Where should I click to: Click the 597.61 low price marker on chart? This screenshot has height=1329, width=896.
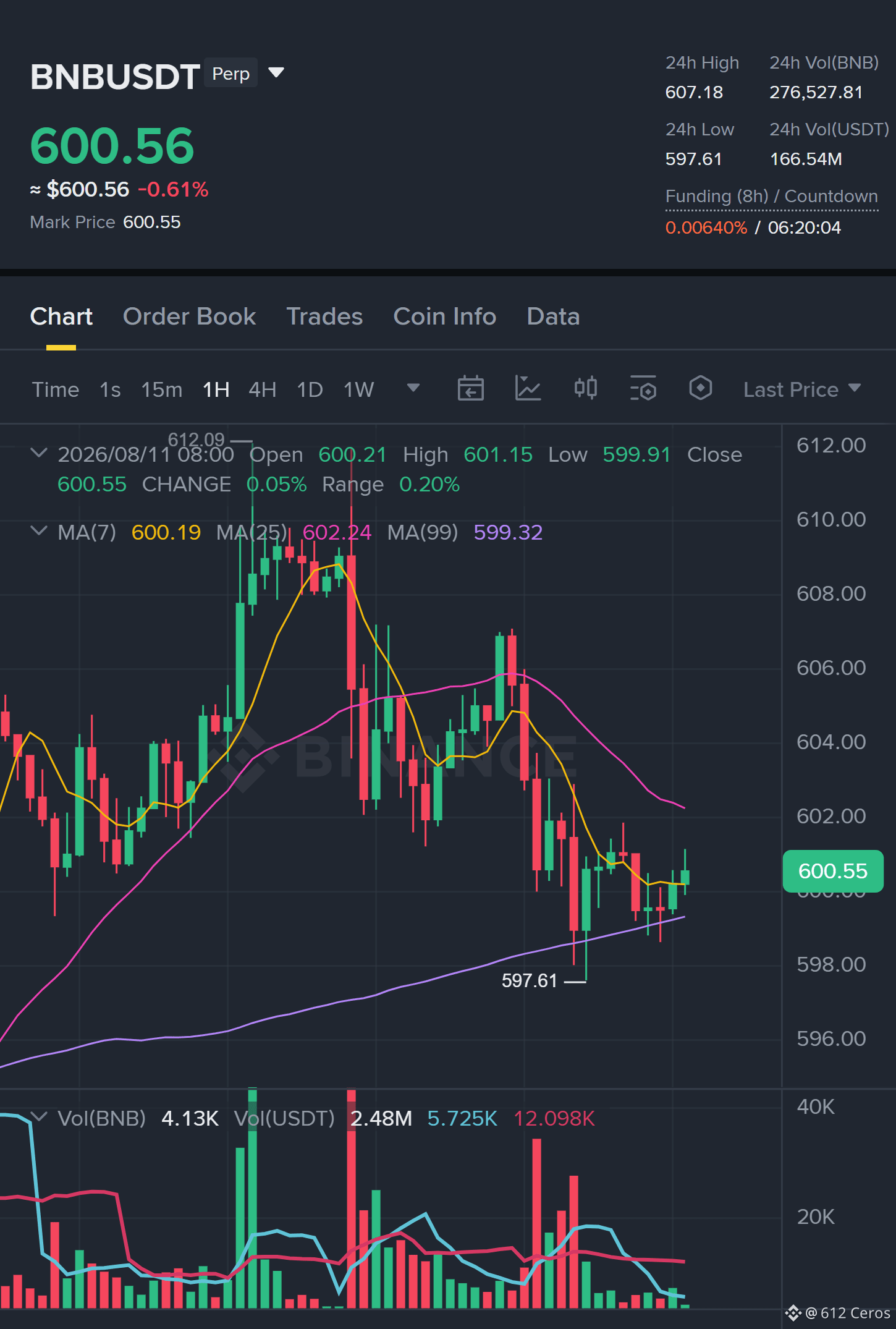[x=529, y=980]
